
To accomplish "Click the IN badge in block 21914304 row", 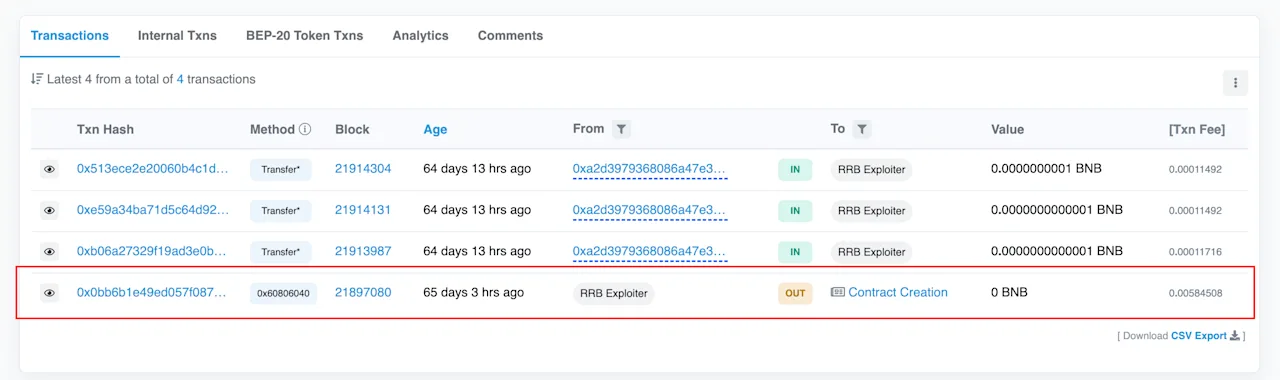I will click(795, 170).
